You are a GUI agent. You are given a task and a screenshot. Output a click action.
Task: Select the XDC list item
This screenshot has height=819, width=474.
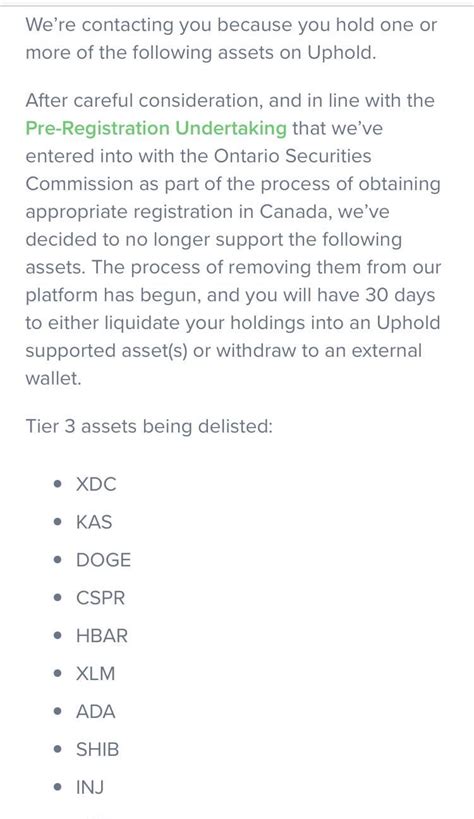pyautogui.click(x=96, y=484)
